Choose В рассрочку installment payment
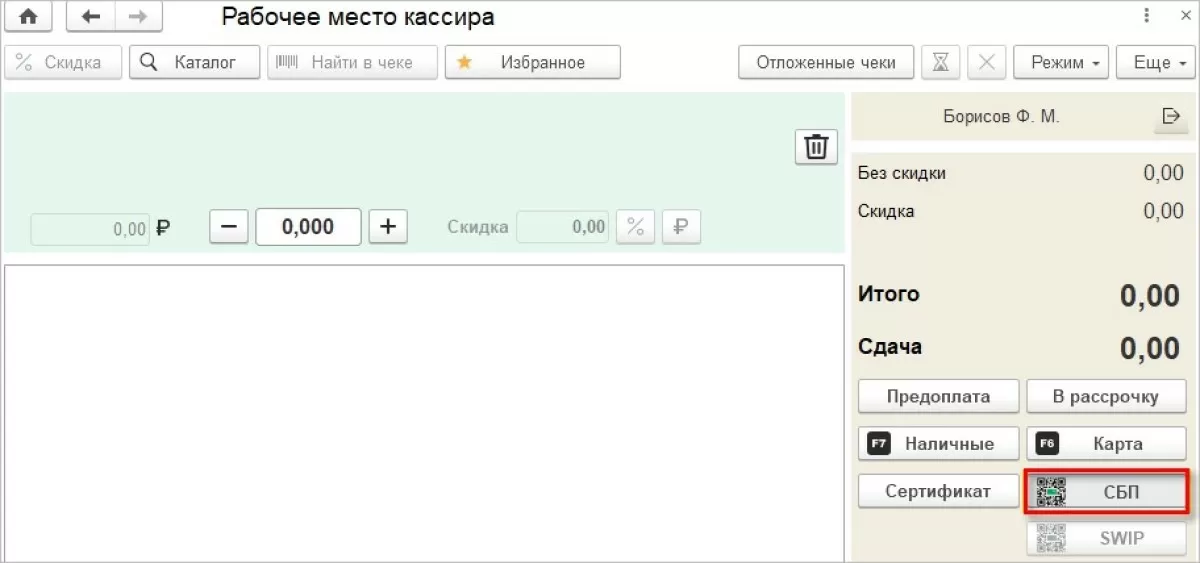1200x563 pixels. point(1106,396)
